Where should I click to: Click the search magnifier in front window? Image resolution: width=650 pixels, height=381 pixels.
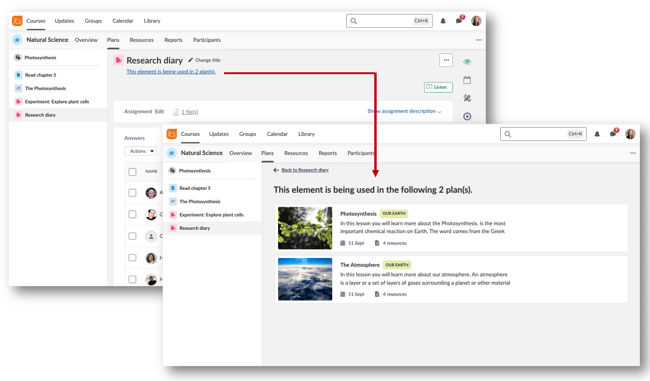click(x=508, y=134)
